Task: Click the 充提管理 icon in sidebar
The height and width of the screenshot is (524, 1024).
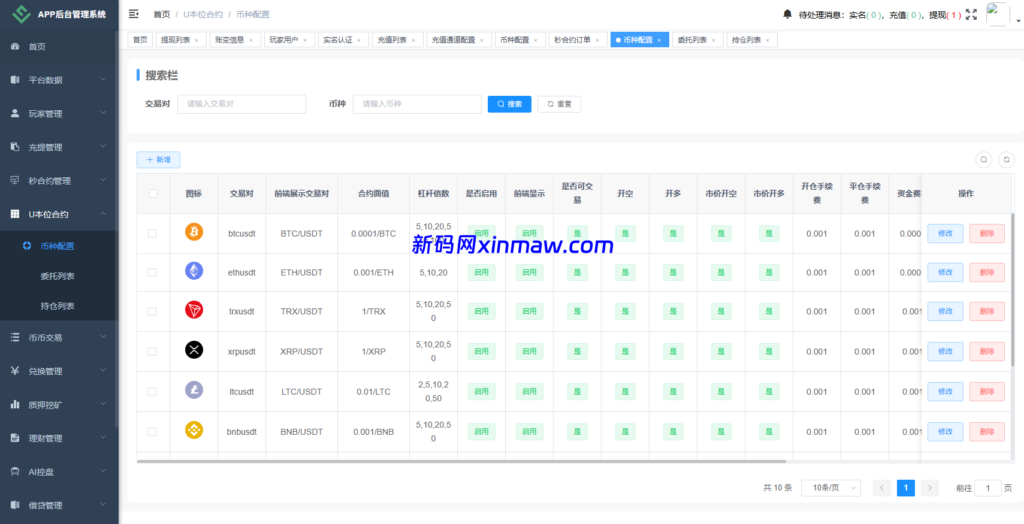Action: pyautogui.click(x=15, y=147)
